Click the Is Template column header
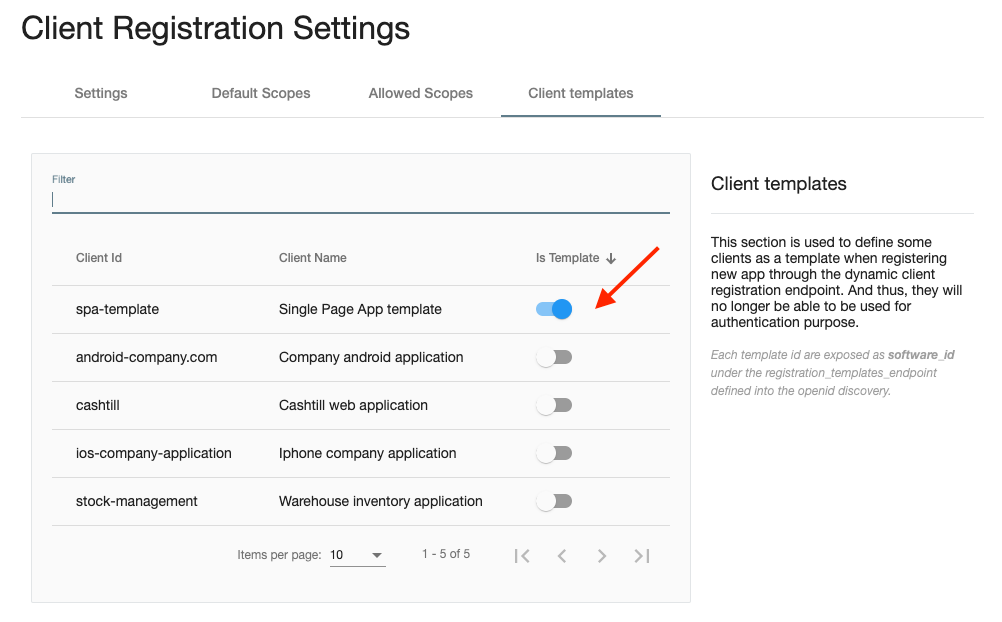The image size is (1002, 622). 567,258
